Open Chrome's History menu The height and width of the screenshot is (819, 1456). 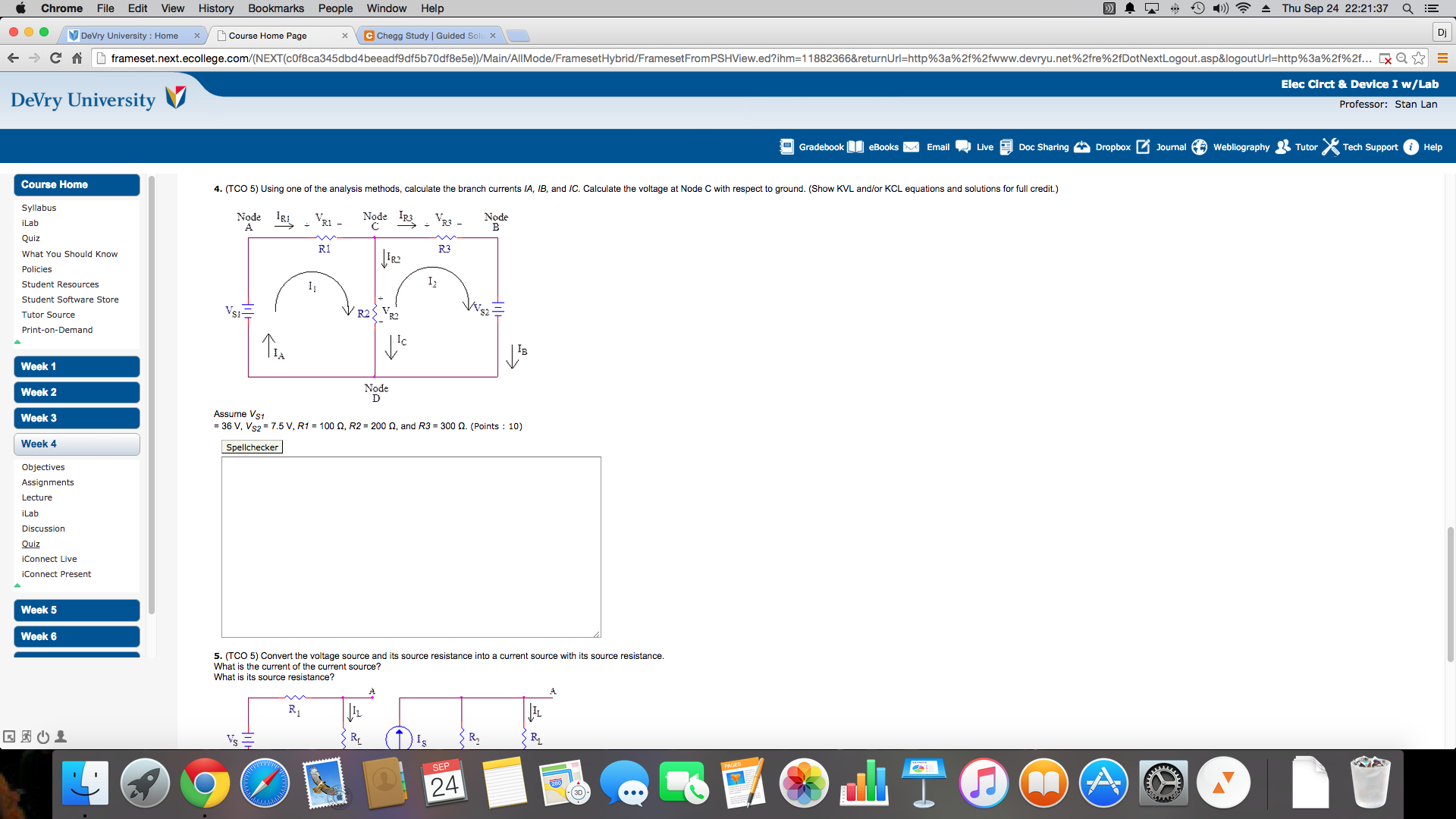(216, 8)
